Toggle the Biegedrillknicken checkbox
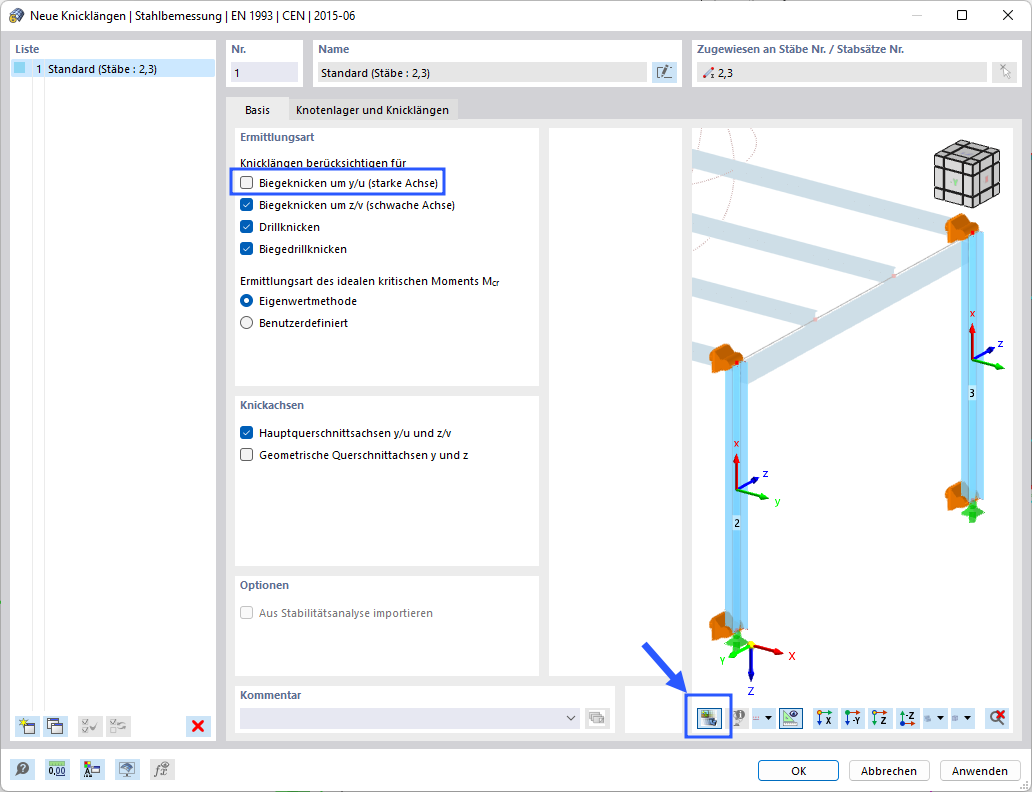The width and height of the screenshot is (1032, 792). click(x=246, y=249)
